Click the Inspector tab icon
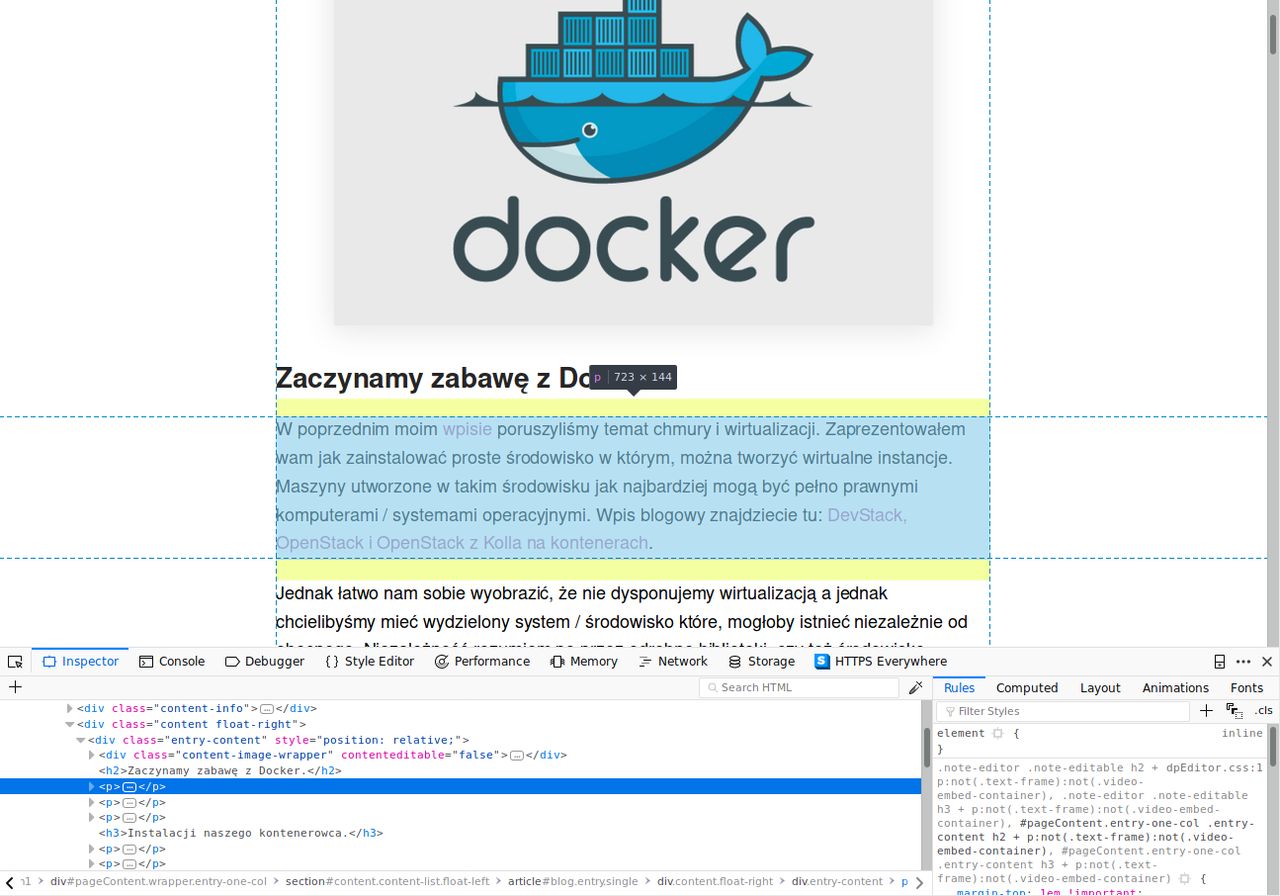The image size is (1280, 896). (49, 662)
